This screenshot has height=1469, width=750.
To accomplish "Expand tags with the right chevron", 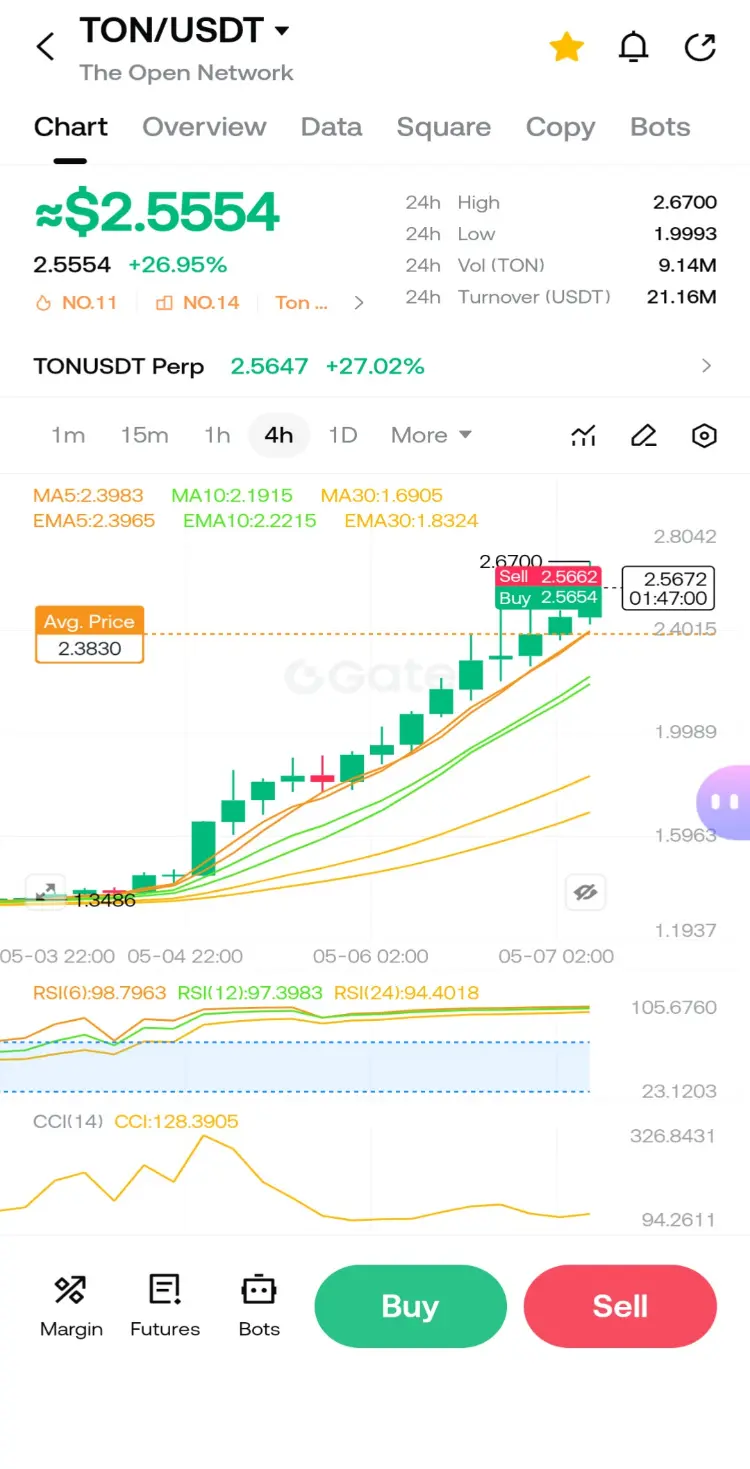I will click(x=359, y=302).
